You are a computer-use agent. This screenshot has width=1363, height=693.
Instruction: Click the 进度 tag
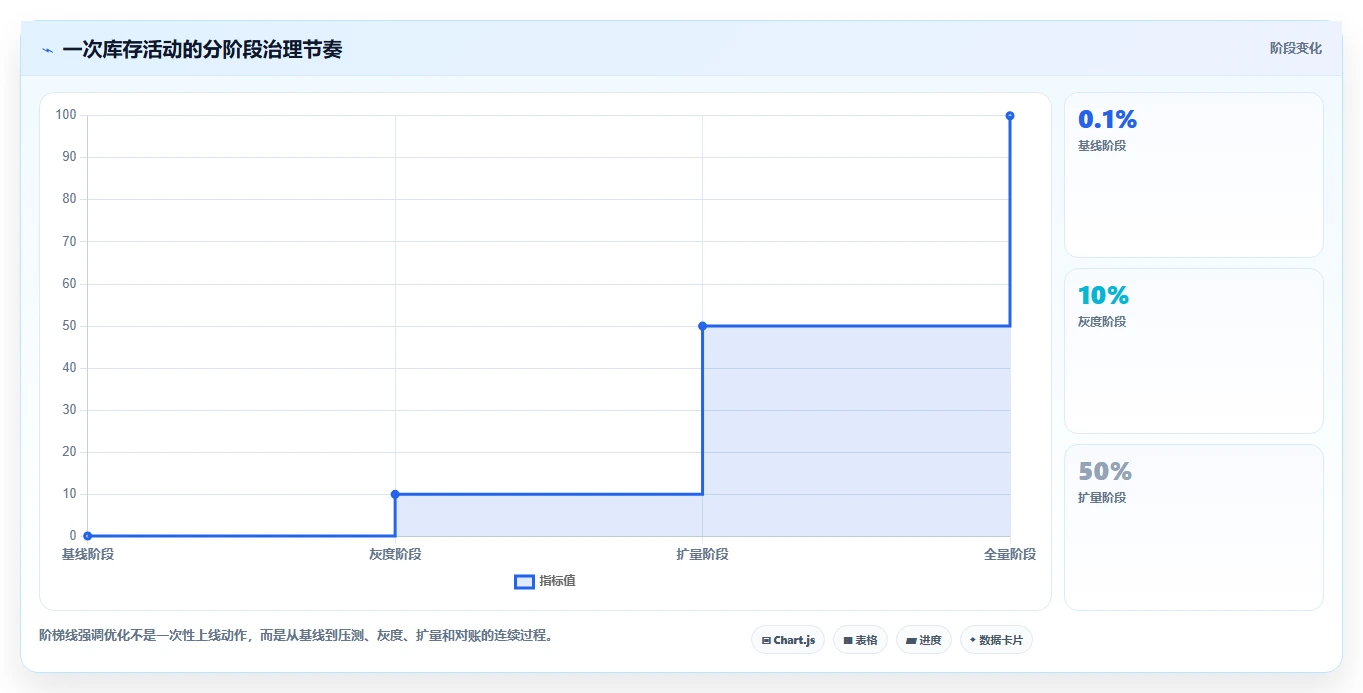tap(924, 640)
